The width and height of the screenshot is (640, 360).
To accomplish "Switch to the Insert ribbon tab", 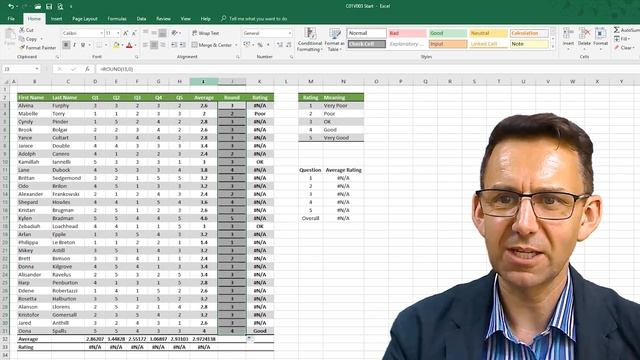I will point(56,19).
